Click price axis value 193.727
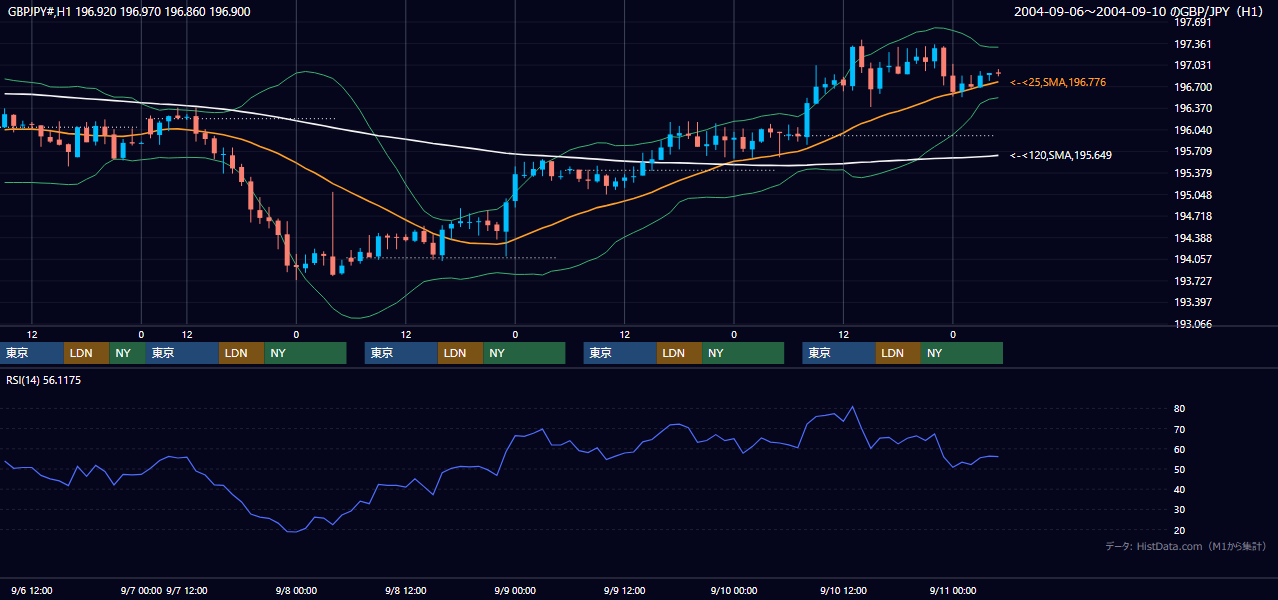 point(1191,281)
